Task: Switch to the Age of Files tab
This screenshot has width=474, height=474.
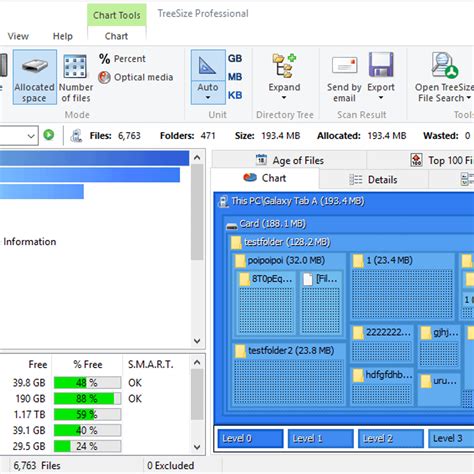Action: [289, 160]
